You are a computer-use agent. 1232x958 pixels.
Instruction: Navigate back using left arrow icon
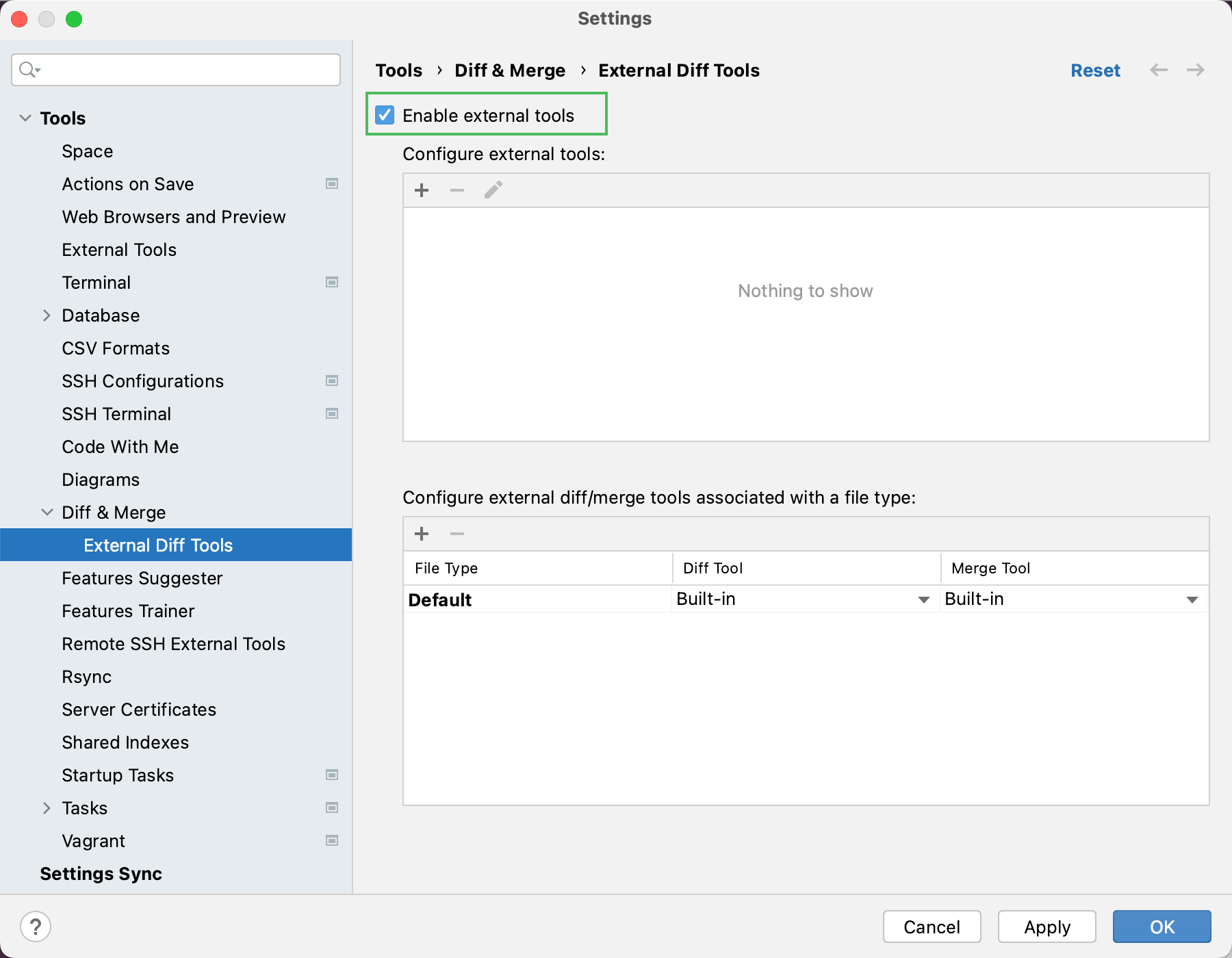(x=1159, y=70)
